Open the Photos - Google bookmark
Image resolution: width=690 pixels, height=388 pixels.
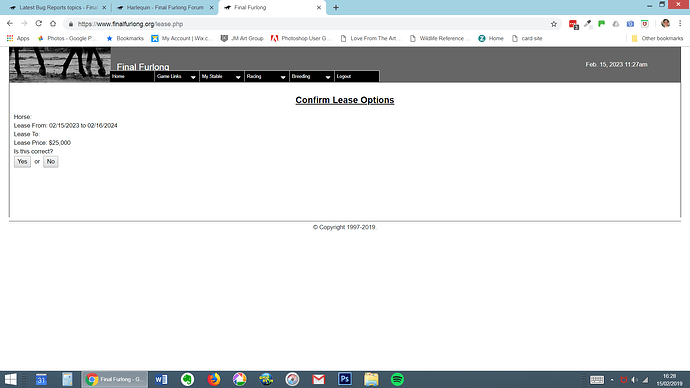click(67, 38)
